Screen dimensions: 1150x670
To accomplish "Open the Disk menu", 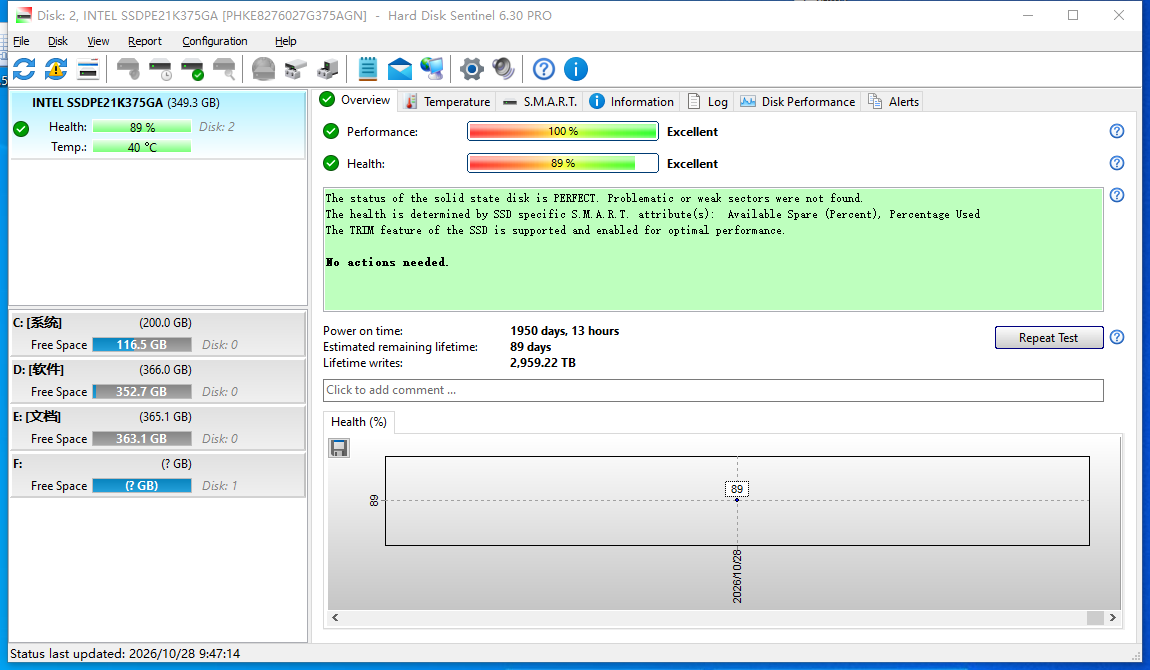I will pos(58,41).
